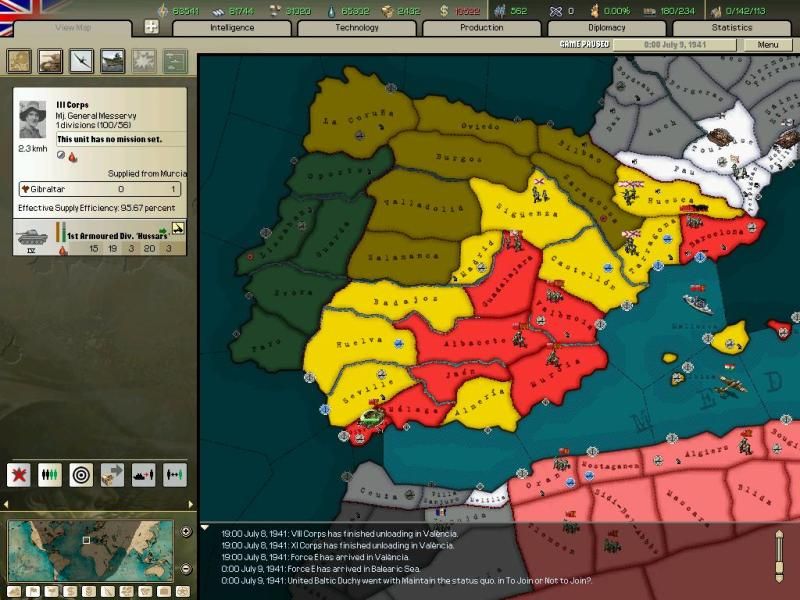Open the Statistics tab

[x=732, y=28]
